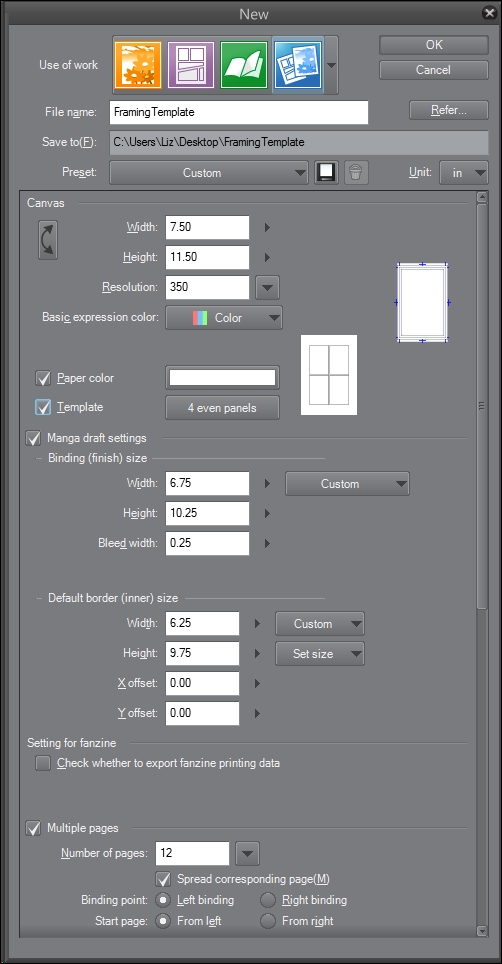Screen dimensions: 502x964
Task: Open the Unit dropdown
Action: (464, 173)
